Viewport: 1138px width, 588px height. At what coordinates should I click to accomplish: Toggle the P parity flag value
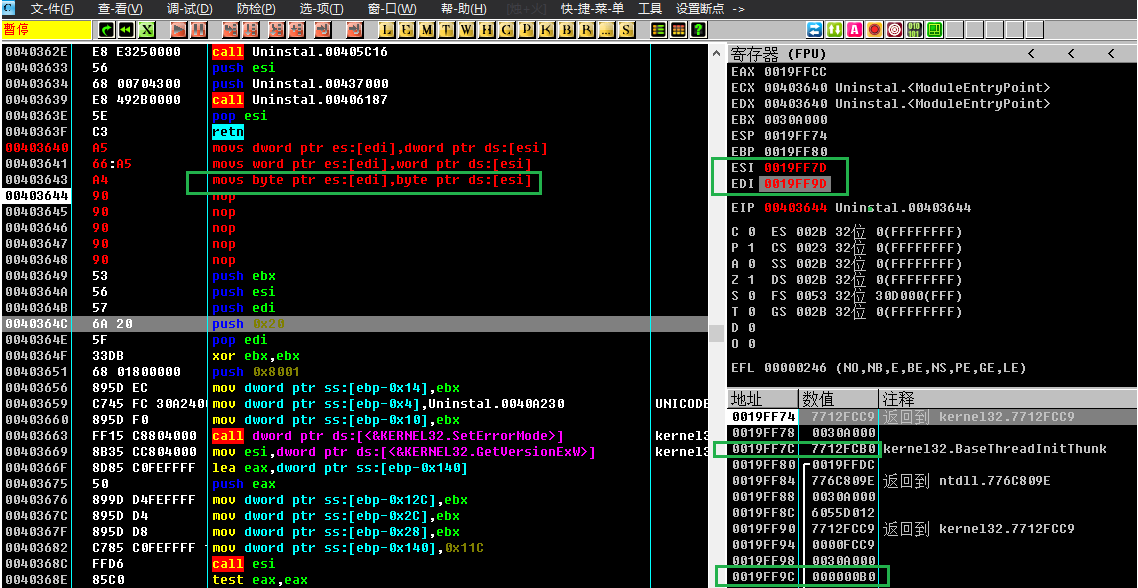click(x=750, y=248)
